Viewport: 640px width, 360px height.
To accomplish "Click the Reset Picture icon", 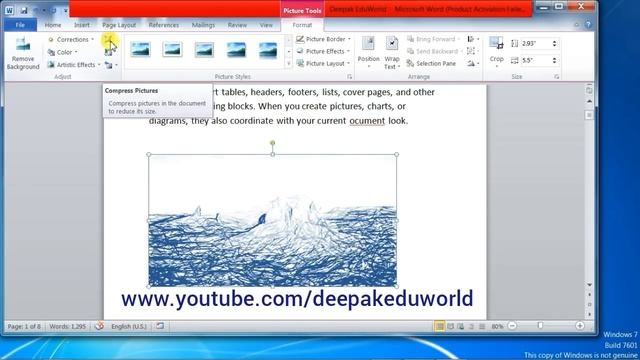I will click(108, 65).
